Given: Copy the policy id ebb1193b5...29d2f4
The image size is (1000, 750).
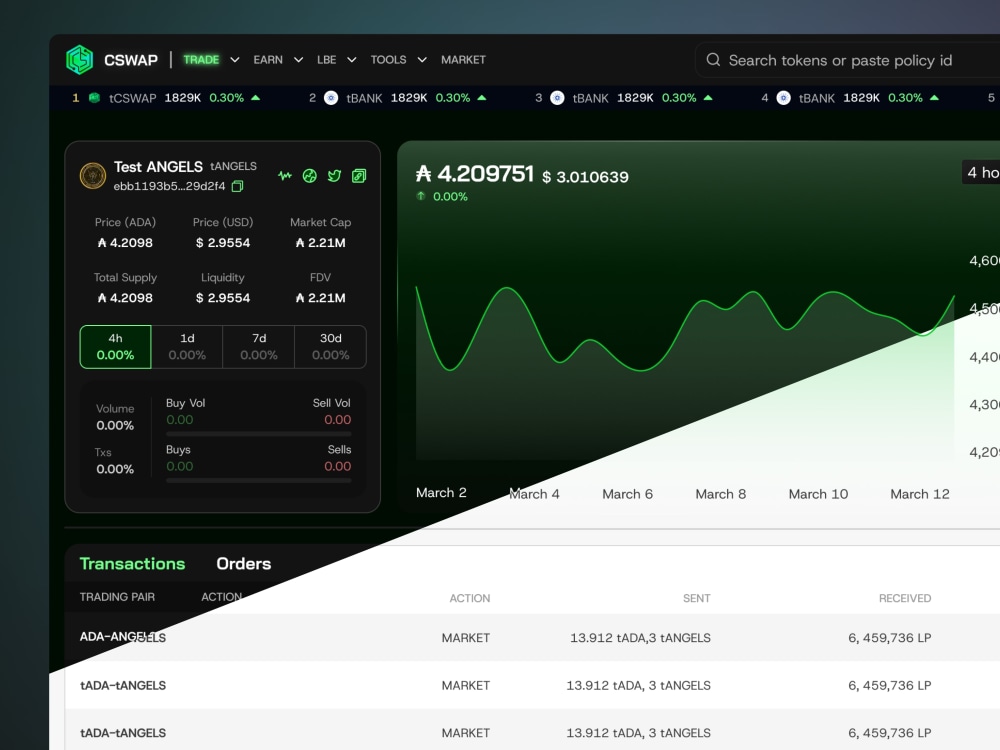Looking at the screenshot, I should tap(237, 186).
